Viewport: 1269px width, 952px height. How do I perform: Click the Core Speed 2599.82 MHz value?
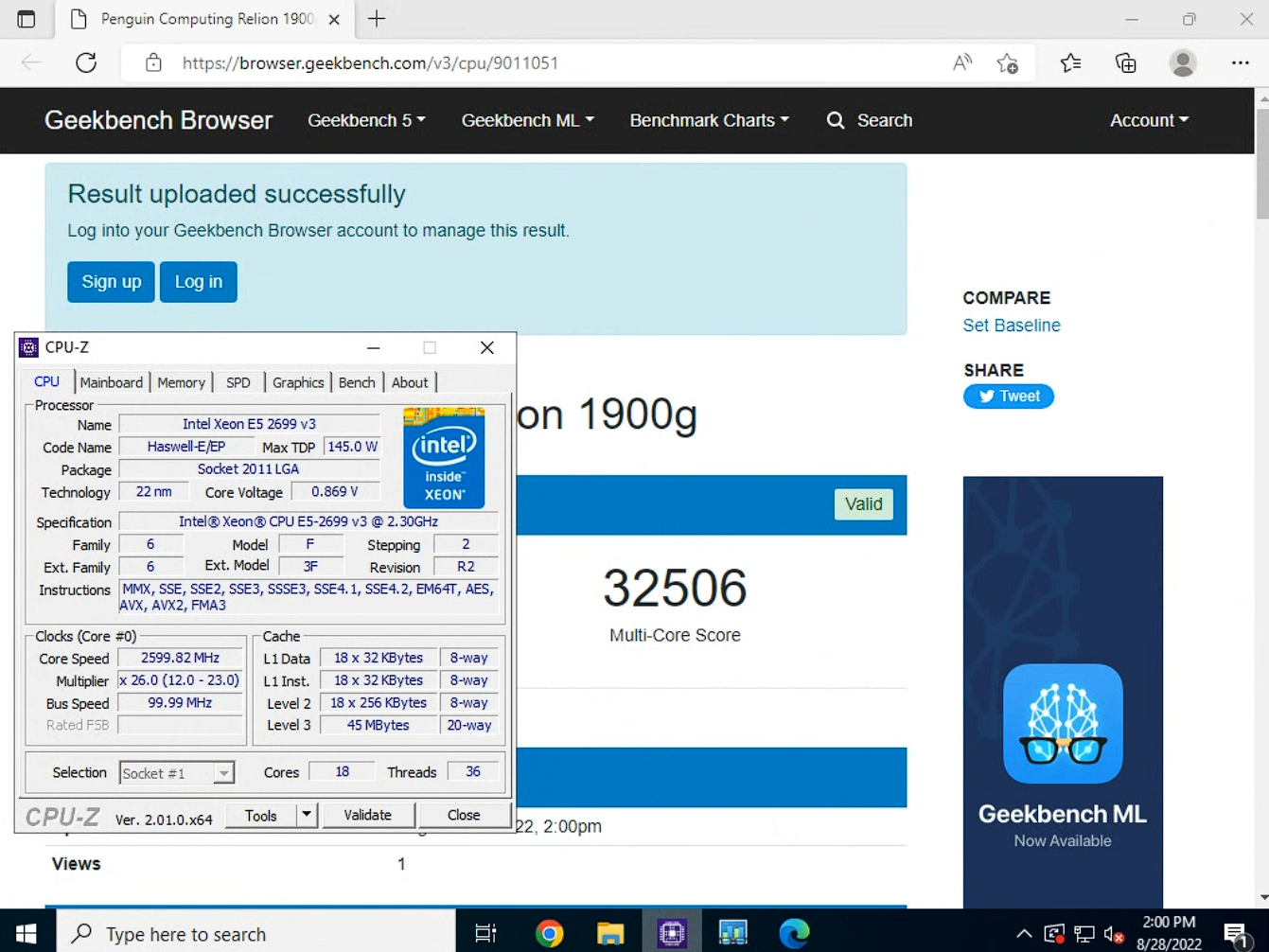[180, 658]
